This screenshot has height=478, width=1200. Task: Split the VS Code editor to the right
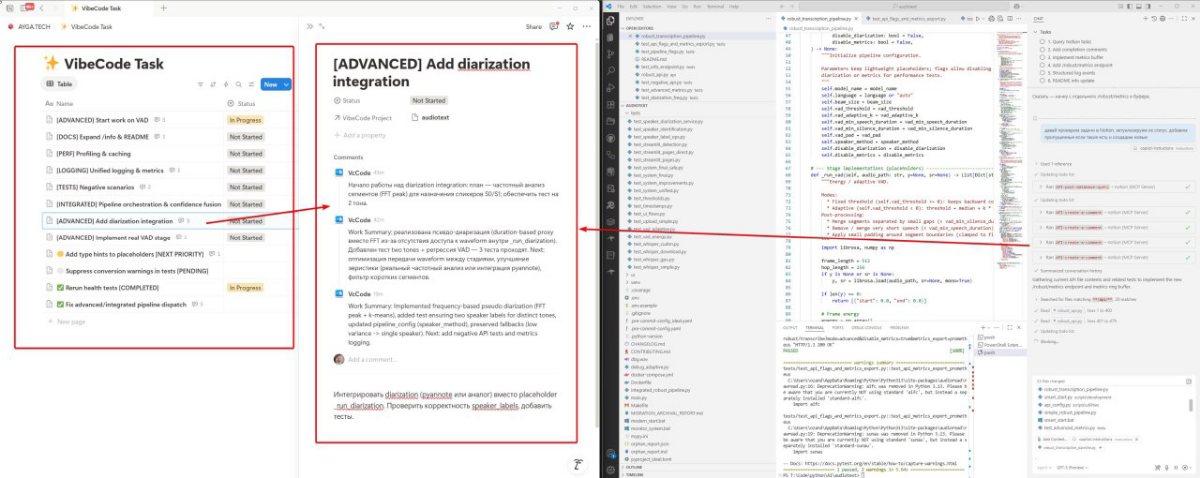[x=1009, y=19]
